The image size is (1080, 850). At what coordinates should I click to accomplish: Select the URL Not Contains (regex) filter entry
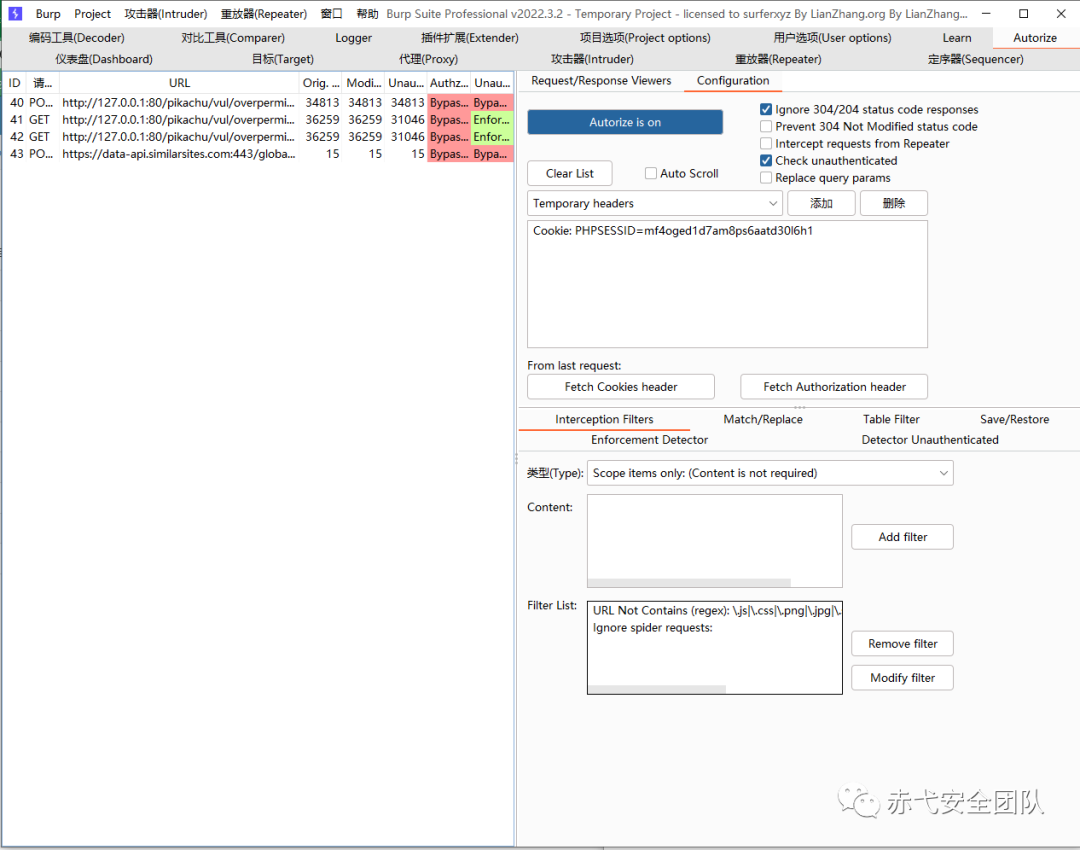coord(715,610)
